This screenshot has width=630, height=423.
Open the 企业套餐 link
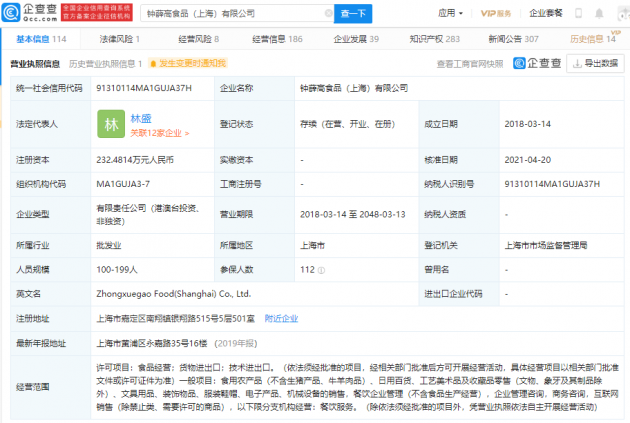tap(546, 13)
